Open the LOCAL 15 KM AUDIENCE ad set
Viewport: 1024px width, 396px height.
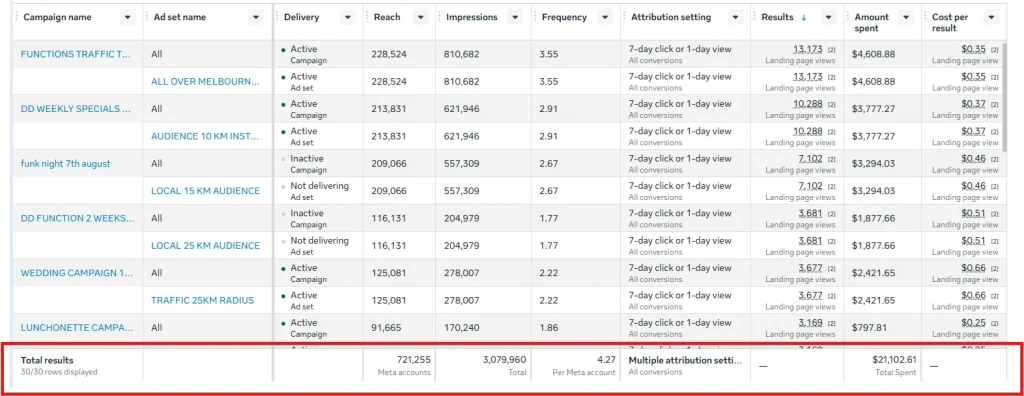(x=205, y=191)
